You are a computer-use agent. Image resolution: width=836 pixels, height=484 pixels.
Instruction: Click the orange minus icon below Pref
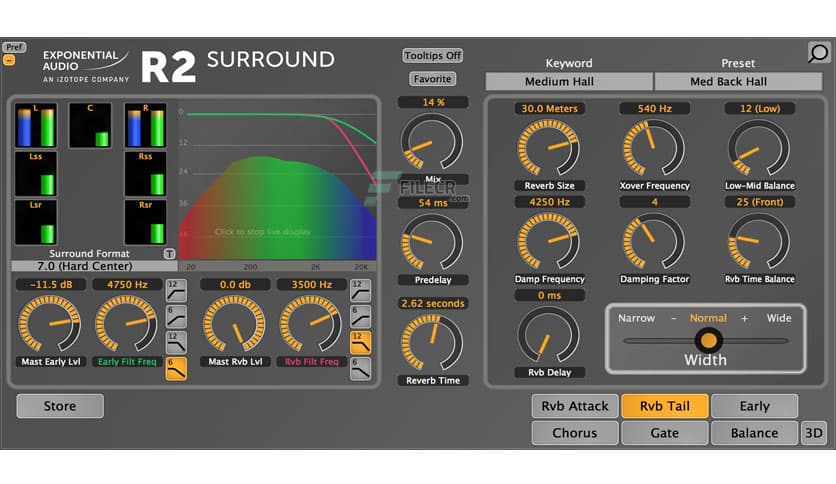click(x=9, y=60)
